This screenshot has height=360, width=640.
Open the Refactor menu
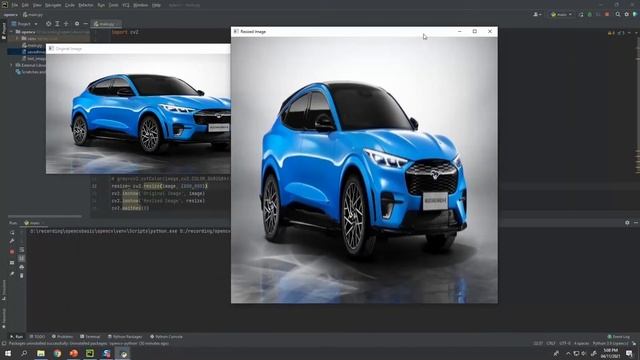(86, 5)
